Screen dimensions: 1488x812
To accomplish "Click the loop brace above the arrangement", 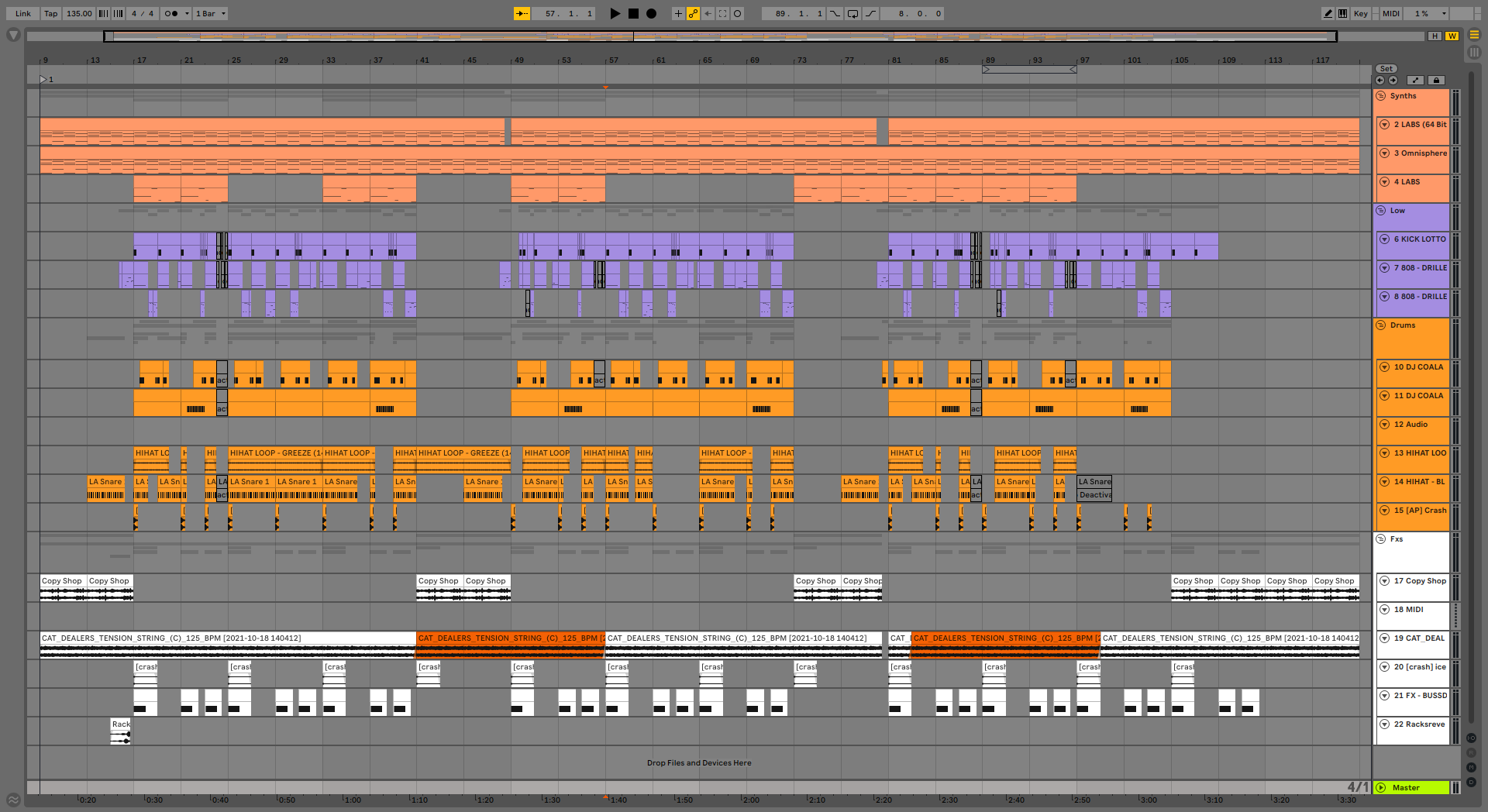I will 1029,69.
